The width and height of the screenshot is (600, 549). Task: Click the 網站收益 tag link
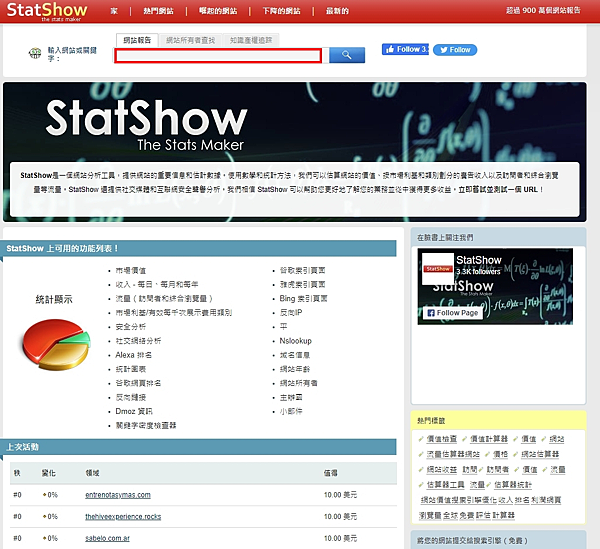[442, 469]
